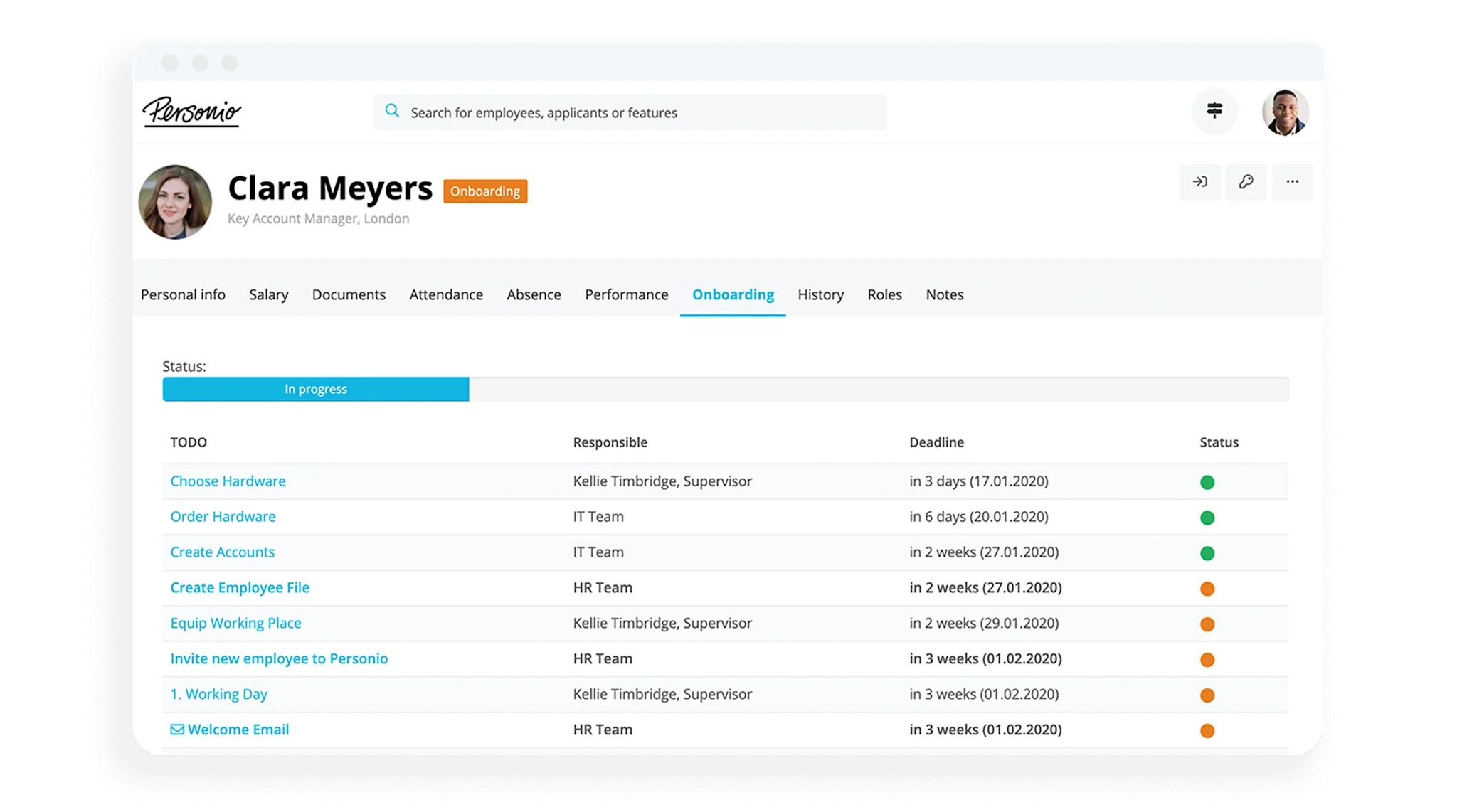Open the three-dots more options menu
The image size is (1457, 812).
tap(1292, 182)
